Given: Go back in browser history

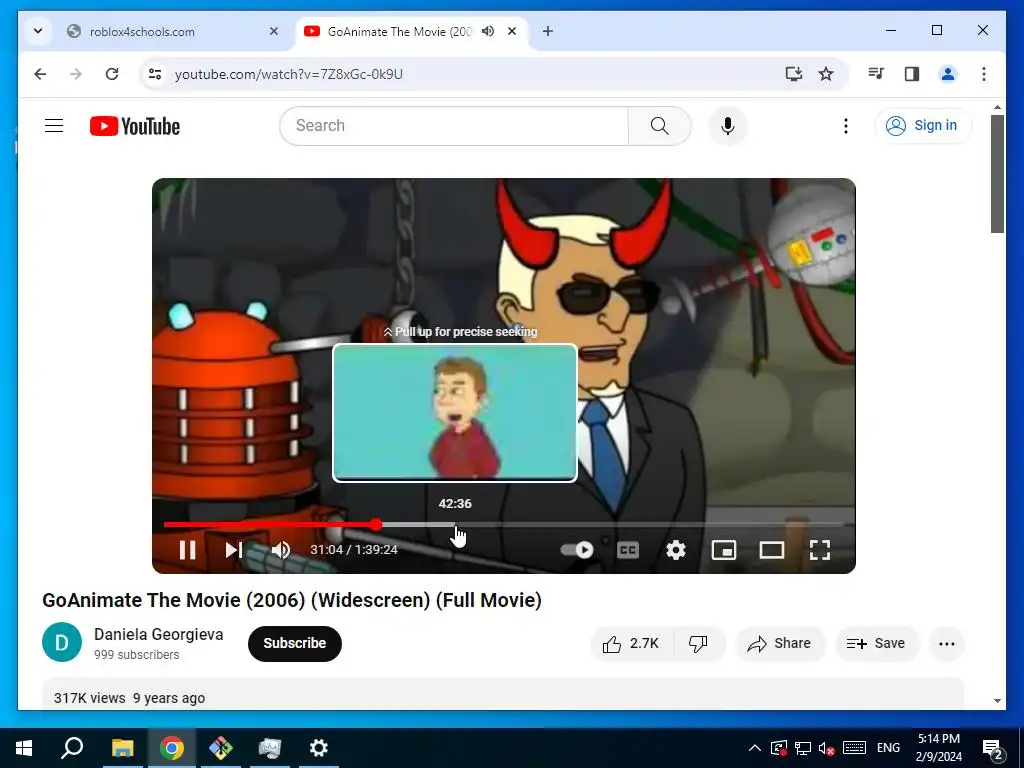Looking at the screenshot, I should (x=40, y=74).
